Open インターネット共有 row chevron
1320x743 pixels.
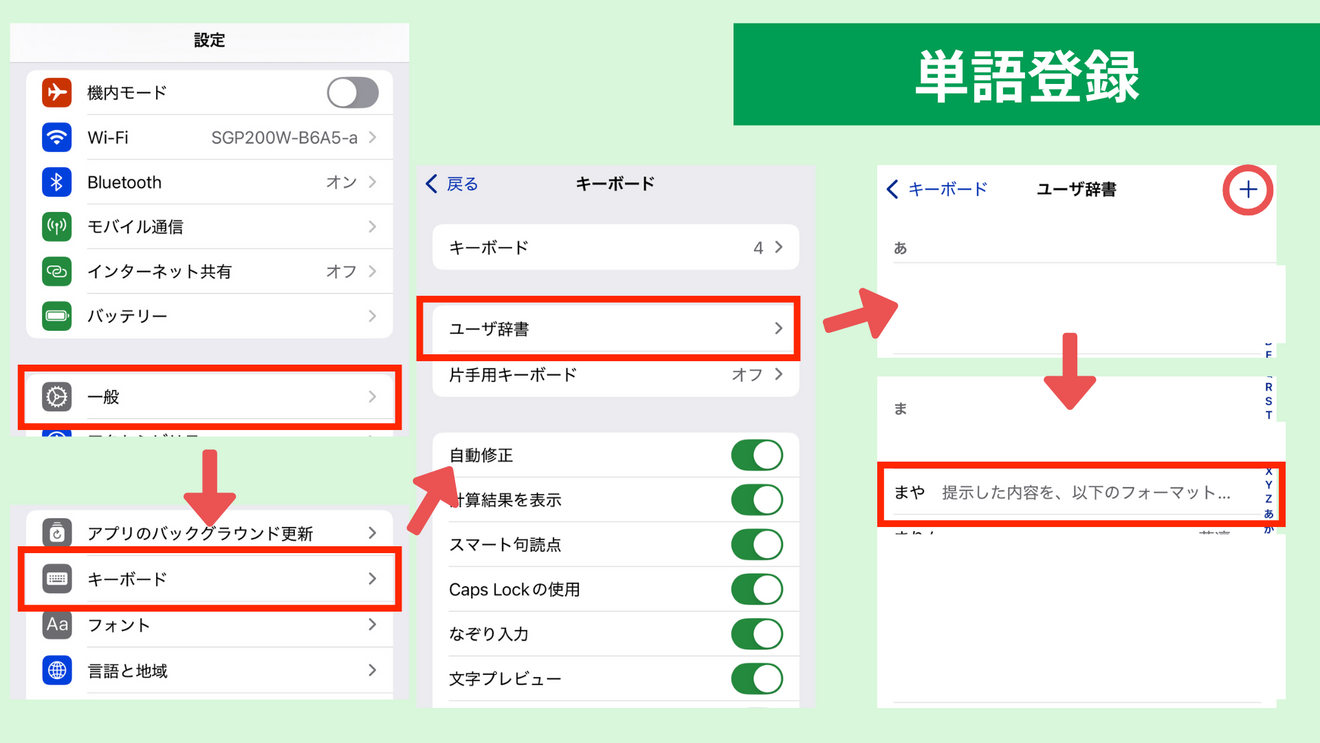(373, 271)
